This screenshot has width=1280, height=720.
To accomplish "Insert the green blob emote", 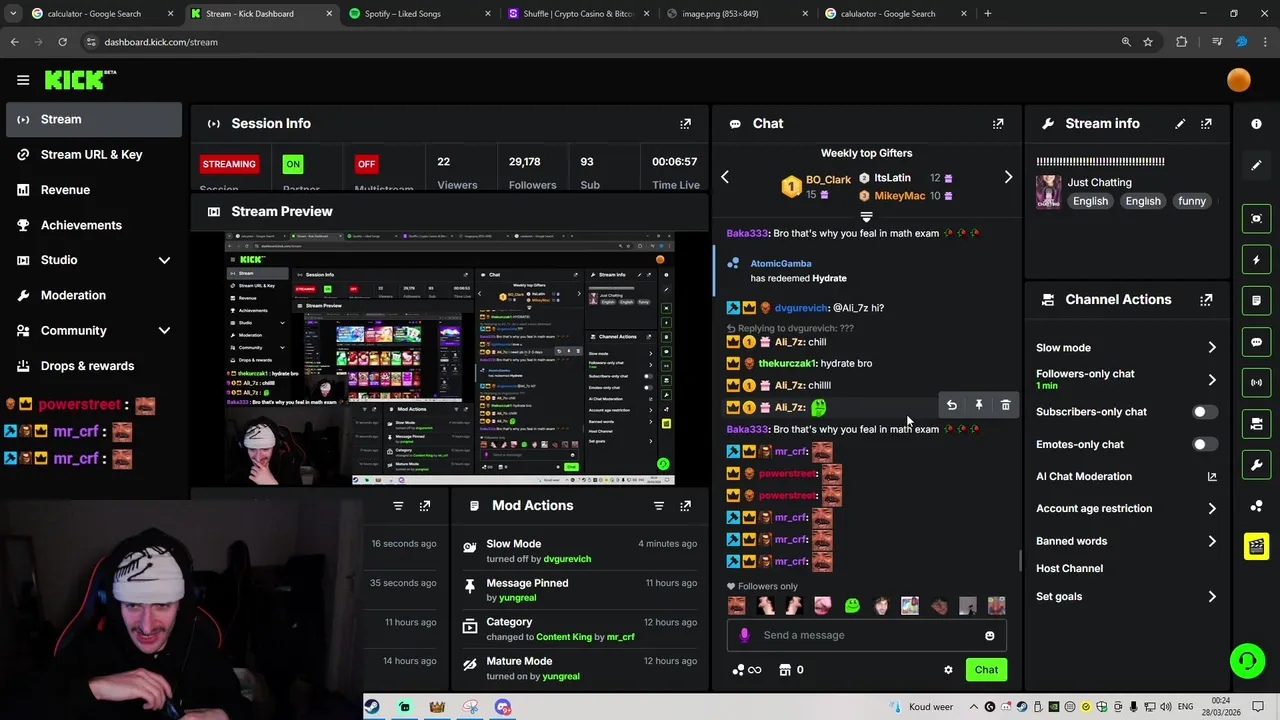I will coord(852,606).
